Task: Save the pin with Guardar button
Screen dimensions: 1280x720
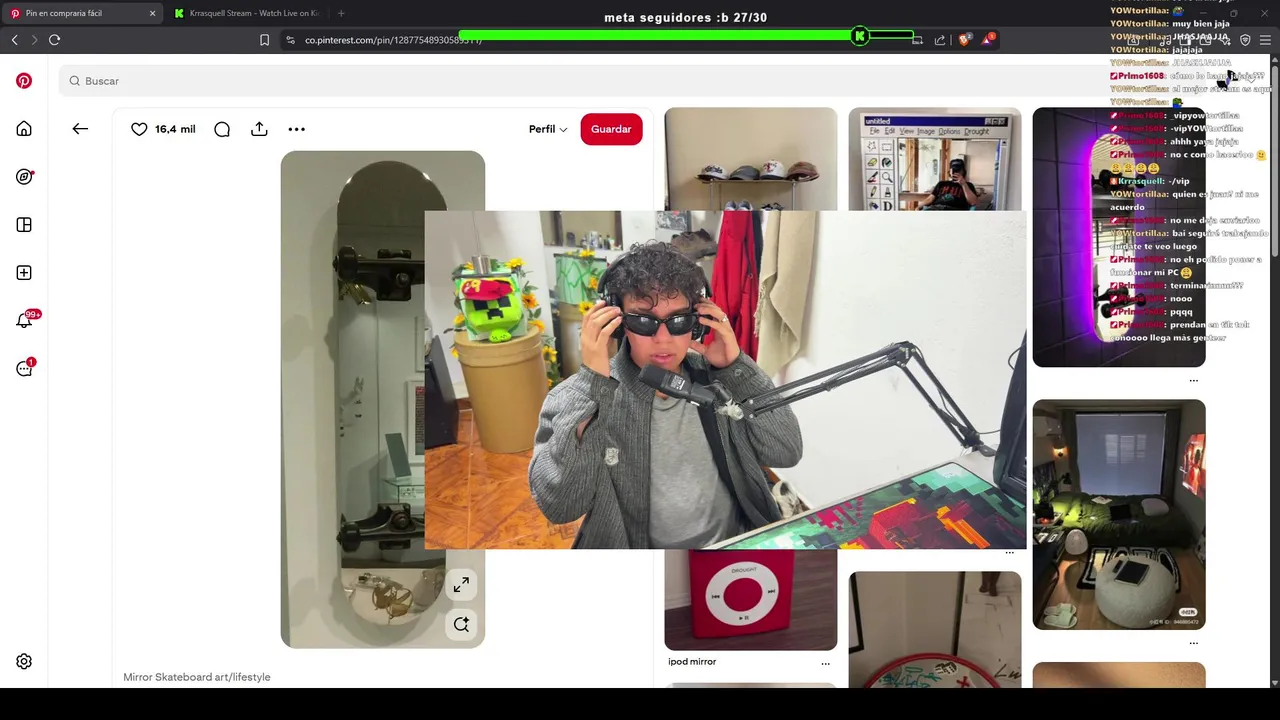Action: tap(611, 129)
